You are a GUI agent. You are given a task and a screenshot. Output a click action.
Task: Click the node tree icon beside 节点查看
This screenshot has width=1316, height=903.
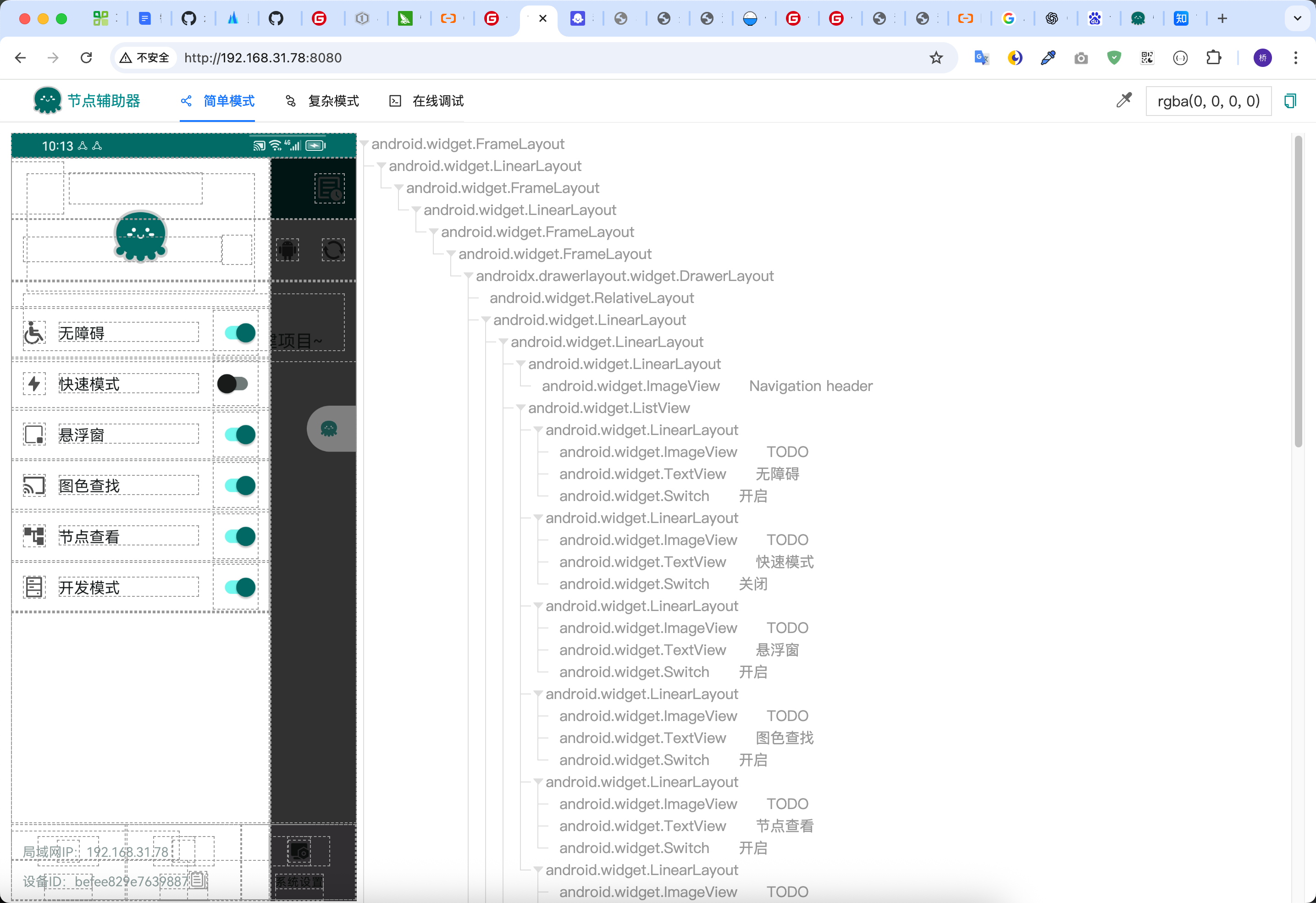34,536
